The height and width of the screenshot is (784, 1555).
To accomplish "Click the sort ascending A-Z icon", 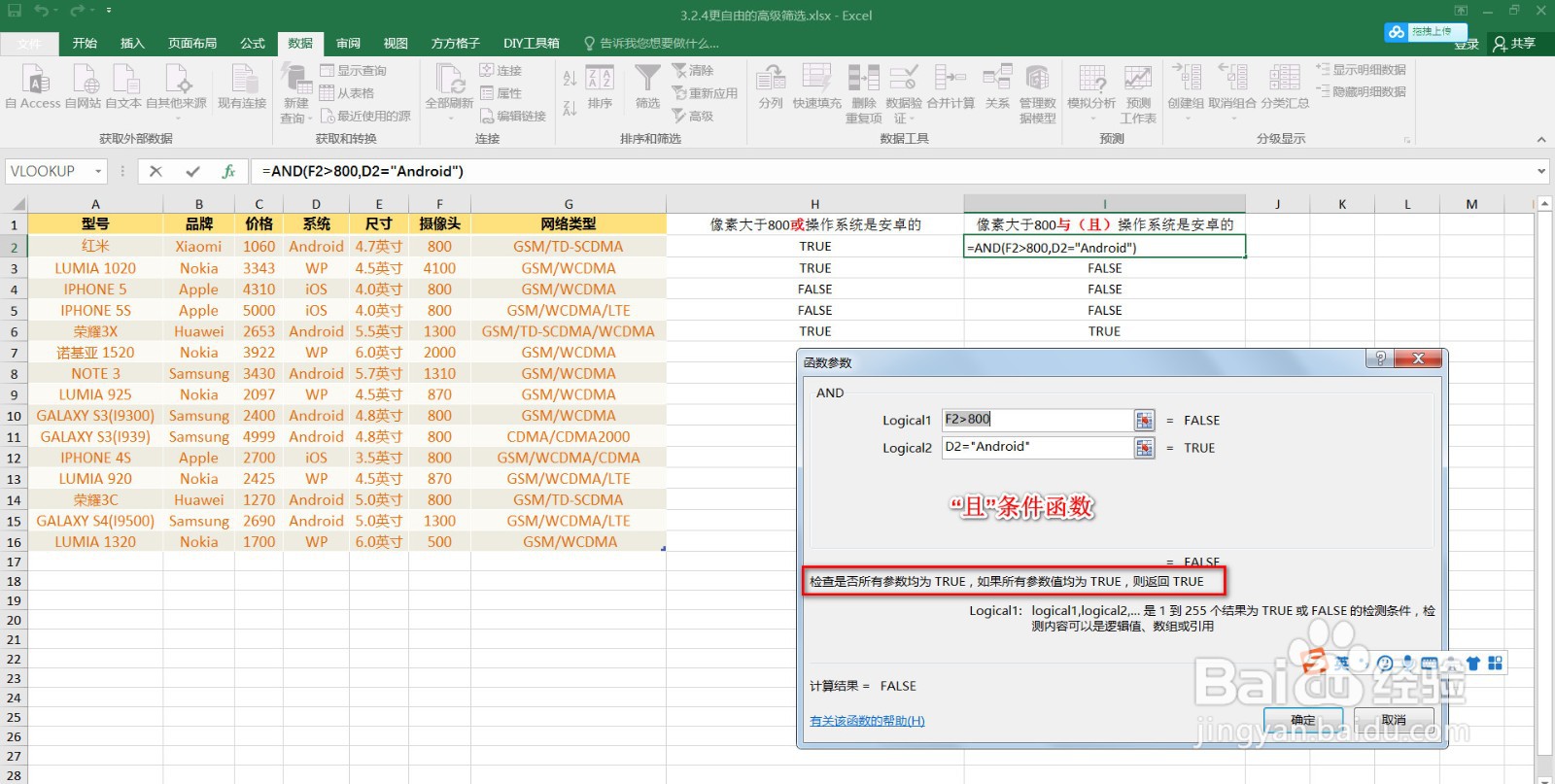I will click(570, 78).
